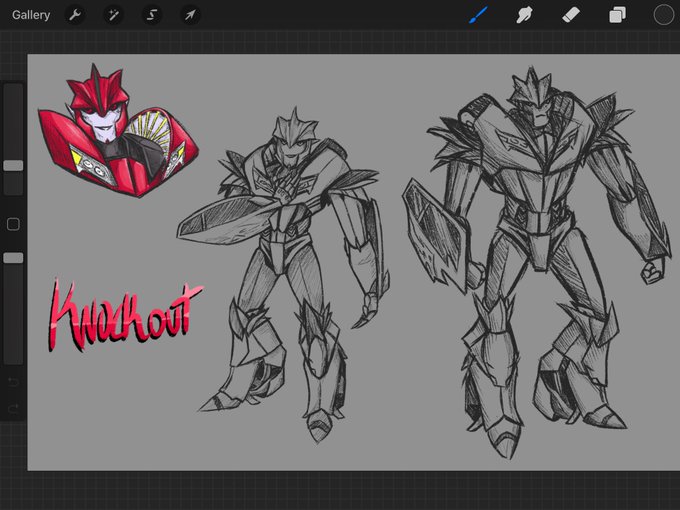The image size is (680, 510).
Task: Return to the Gallery
Action: pos(31,15)
